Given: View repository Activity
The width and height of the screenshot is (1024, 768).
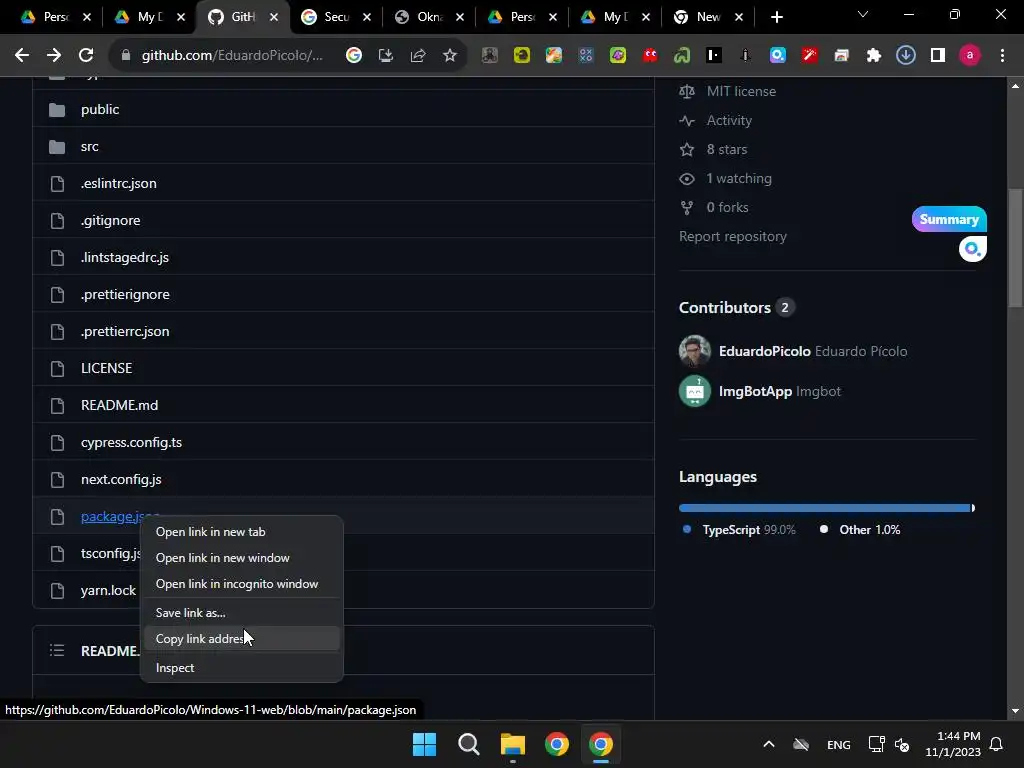Looking at the screenshot, I should pos(729,121).
